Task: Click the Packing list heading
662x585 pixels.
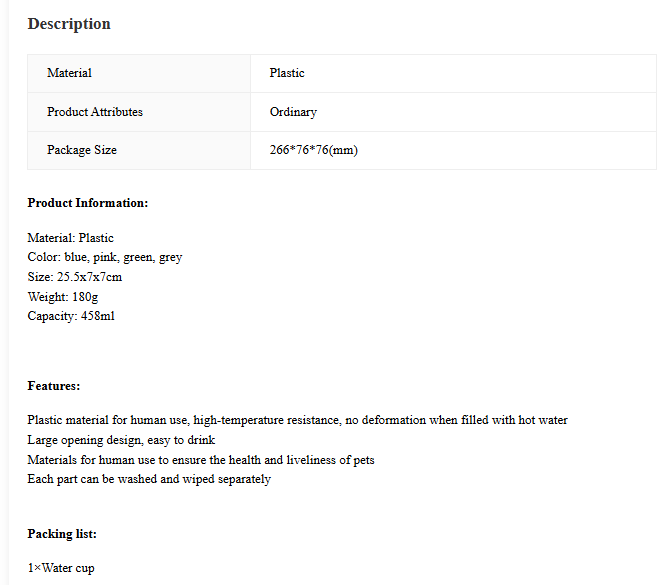Action: (x=62, y=534)
